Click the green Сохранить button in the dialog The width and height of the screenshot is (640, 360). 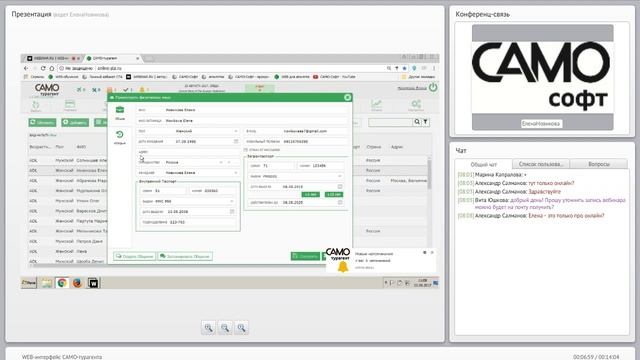(x=305, y=256)
